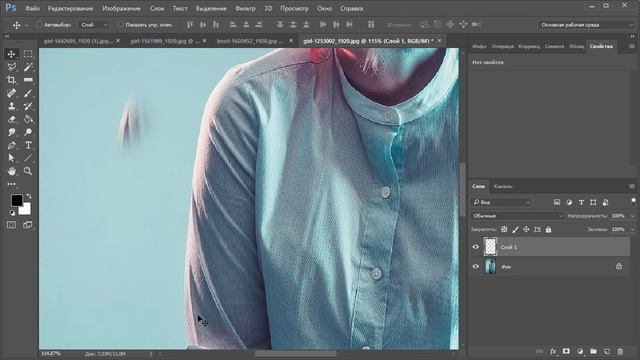Image resolution: width=640 pixels, height=360 pixels.
Task: Toggle lock position icon
Action: coord(526,229)
